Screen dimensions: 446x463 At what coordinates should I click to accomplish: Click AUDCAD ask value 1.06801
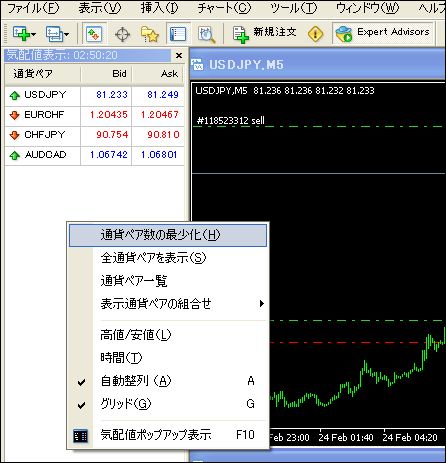(159, 155)
